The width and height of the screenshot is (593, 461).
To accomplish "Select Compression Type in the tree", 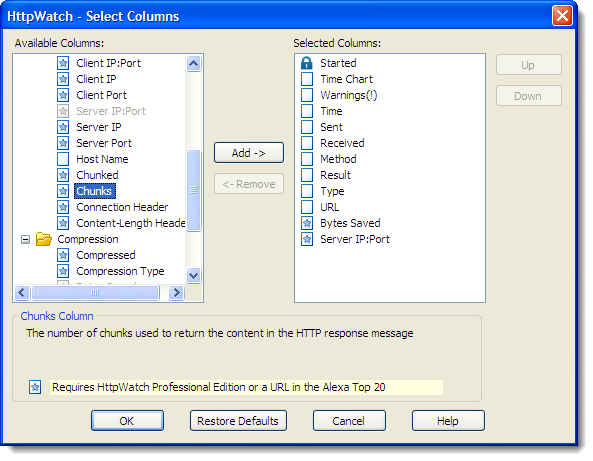I will (x=120, y=271).
